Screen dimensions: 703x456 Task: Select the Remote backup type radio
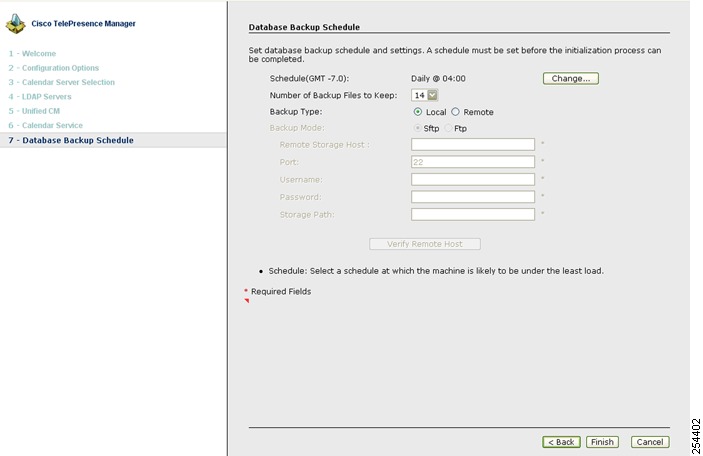click(x=456, y=112)
